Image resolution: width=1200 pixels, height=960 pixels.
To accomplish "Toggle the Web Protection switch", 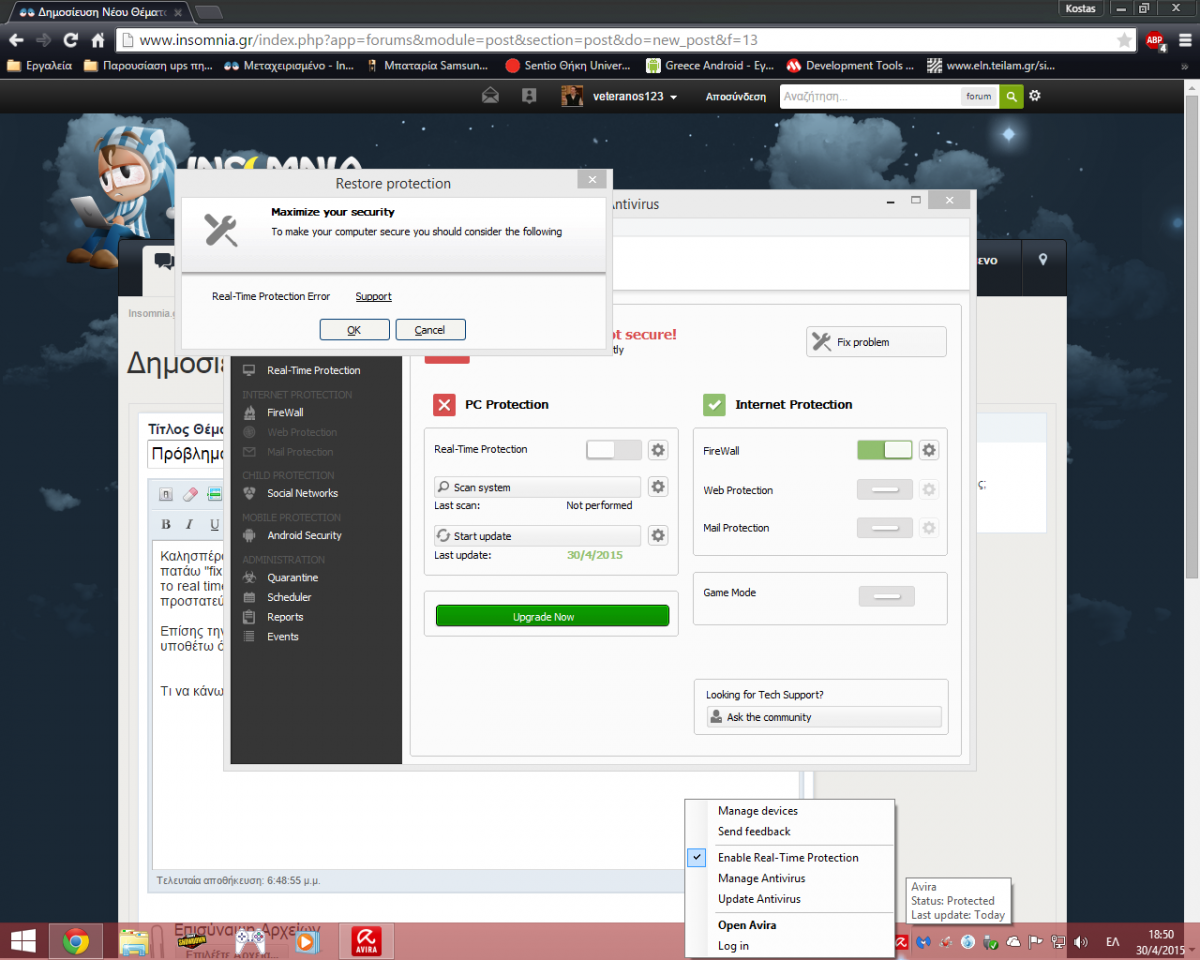I will pyautogui.click(x=885, y=490).
